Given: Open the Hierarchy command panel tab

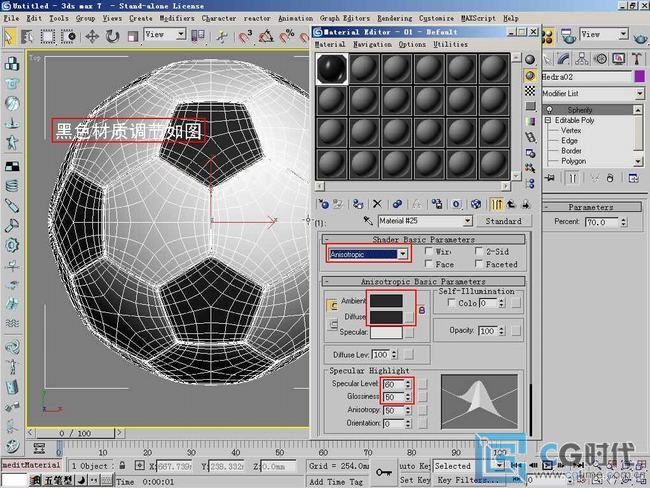Looking at the screenshot, I should pos(582,58).
